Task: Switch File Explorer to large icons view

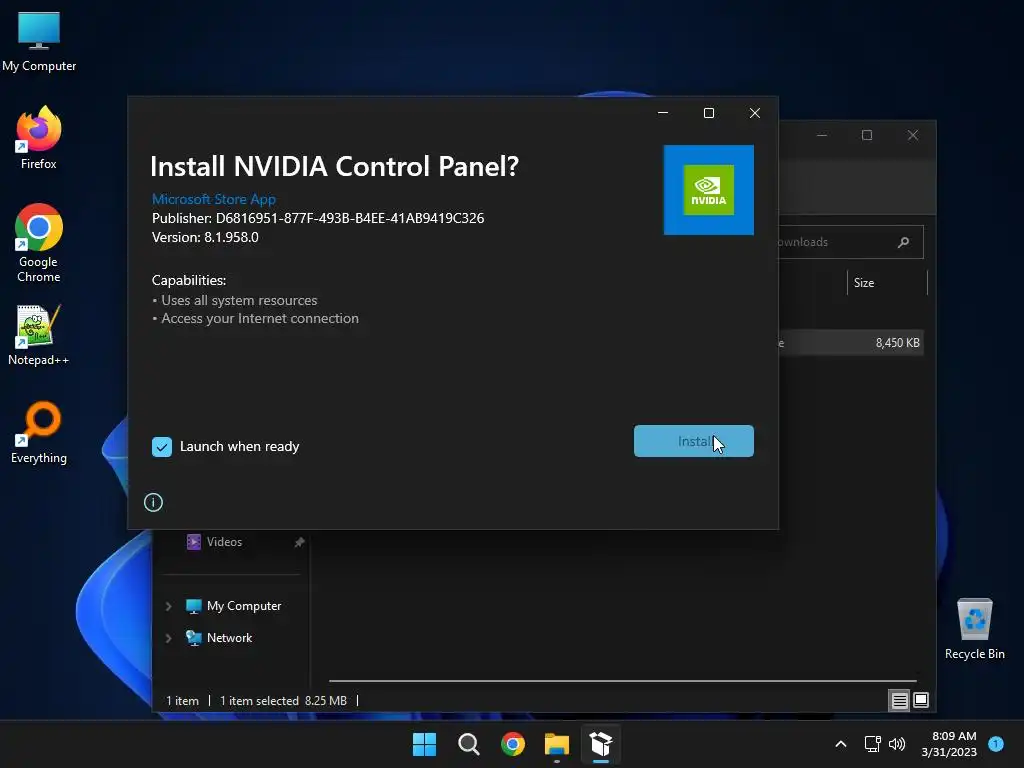Action: tap(921, 701)
